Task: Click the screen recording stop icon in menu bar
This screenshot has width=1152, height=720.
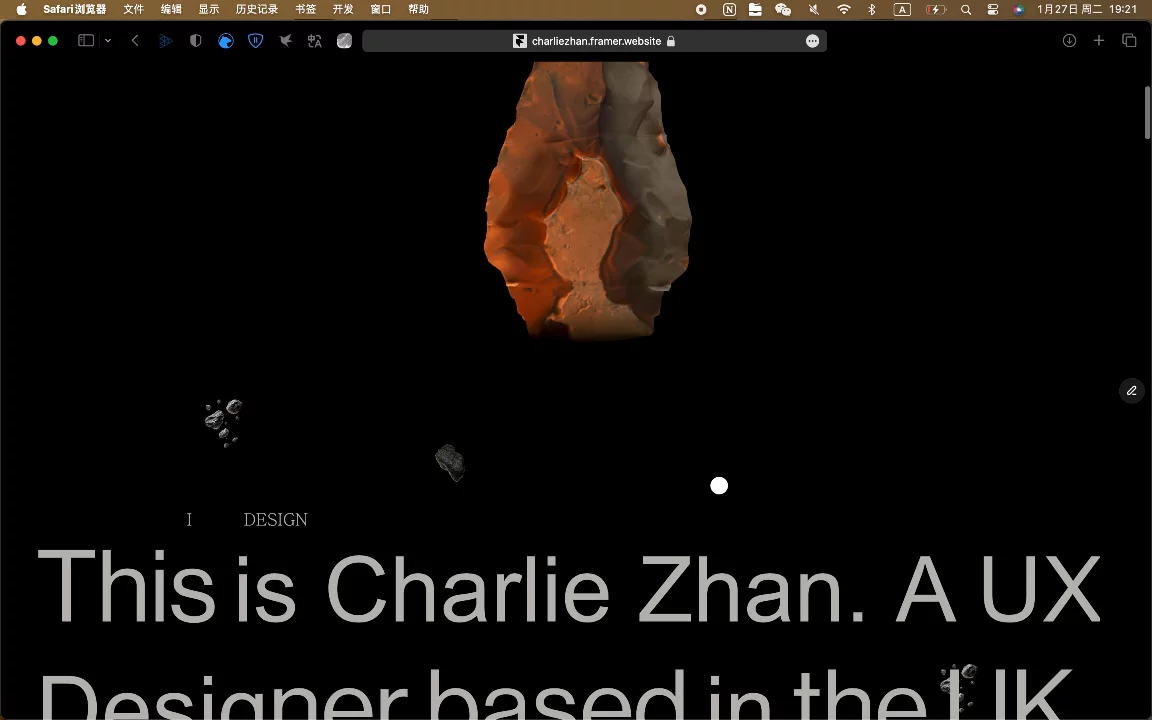Action: [x=701, y=10]
